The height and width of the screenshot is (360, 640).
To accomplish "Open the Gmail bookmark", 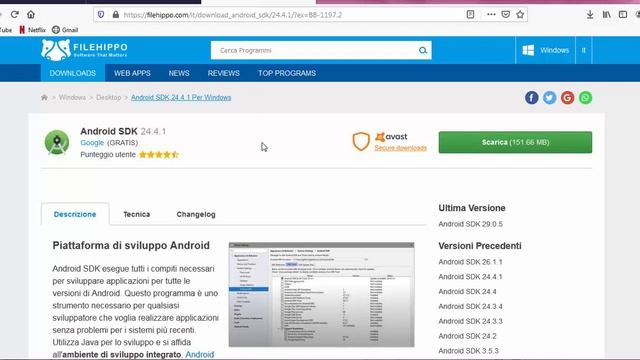I will (x=65, y=30).
